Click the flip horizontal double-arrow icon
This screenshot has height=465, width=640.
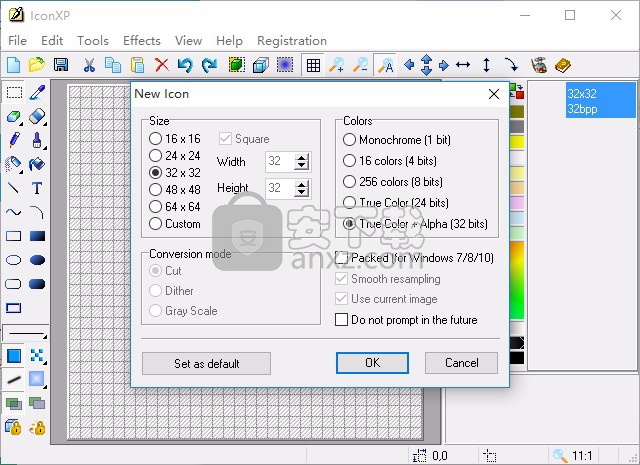463,65
